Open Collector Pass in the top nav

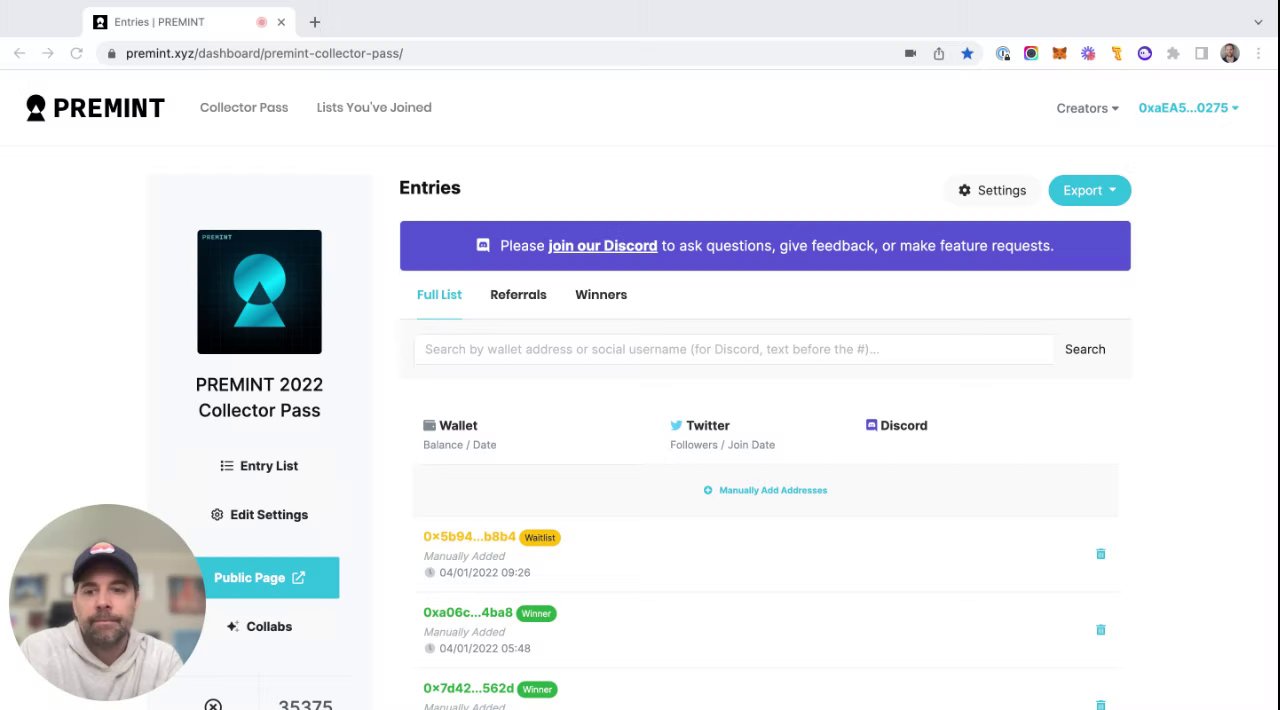[244, 107]
